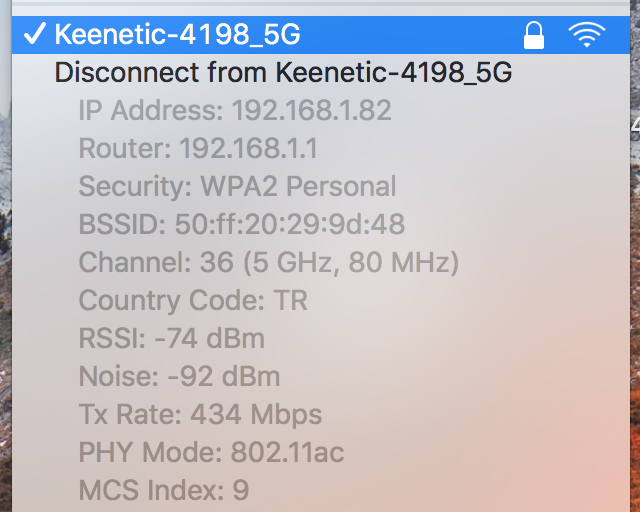Click the Wi-Fi signal strength icon
Viewport: 640px width, 512px height.
click(587, 35)
